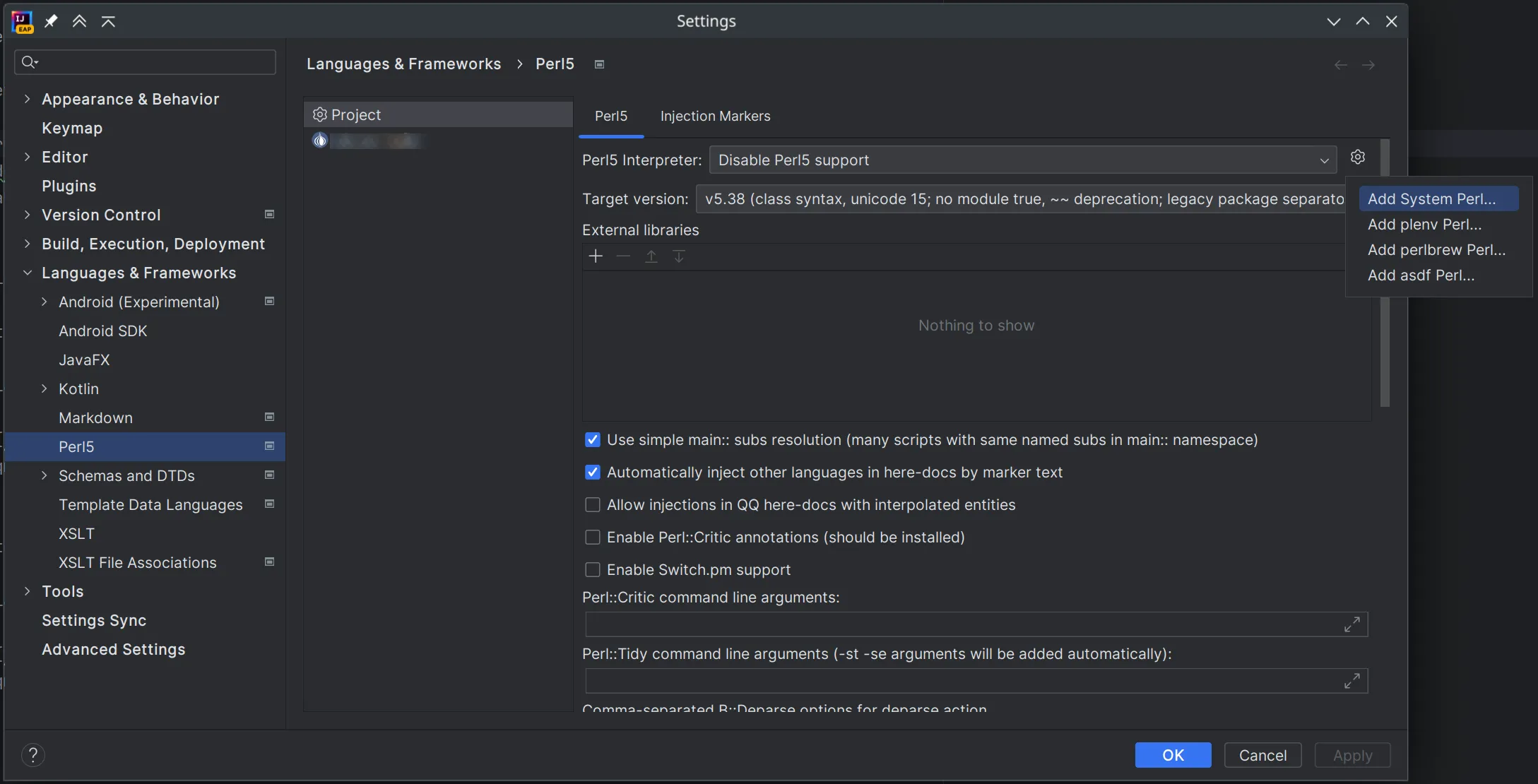This screenshot has width=1538, height=784.
Task: Expand the Editor settings category
Action: tap(27, 157)
